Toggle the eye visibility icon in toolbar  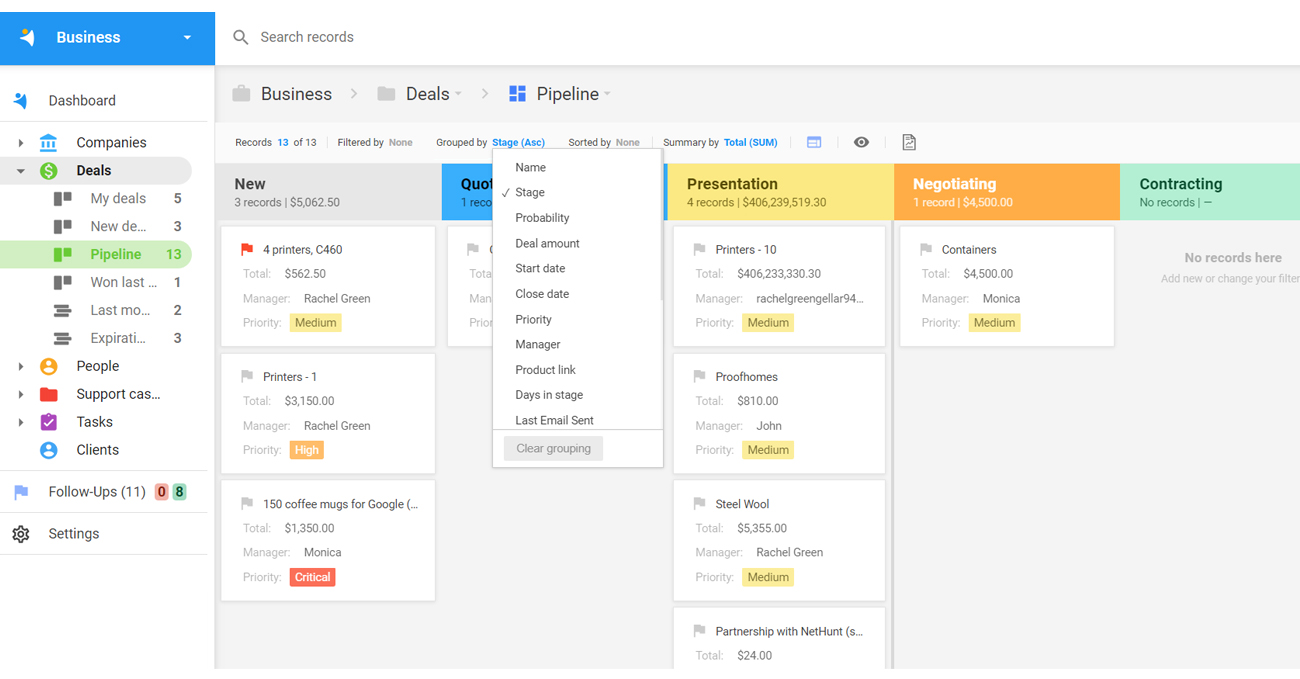861,143
